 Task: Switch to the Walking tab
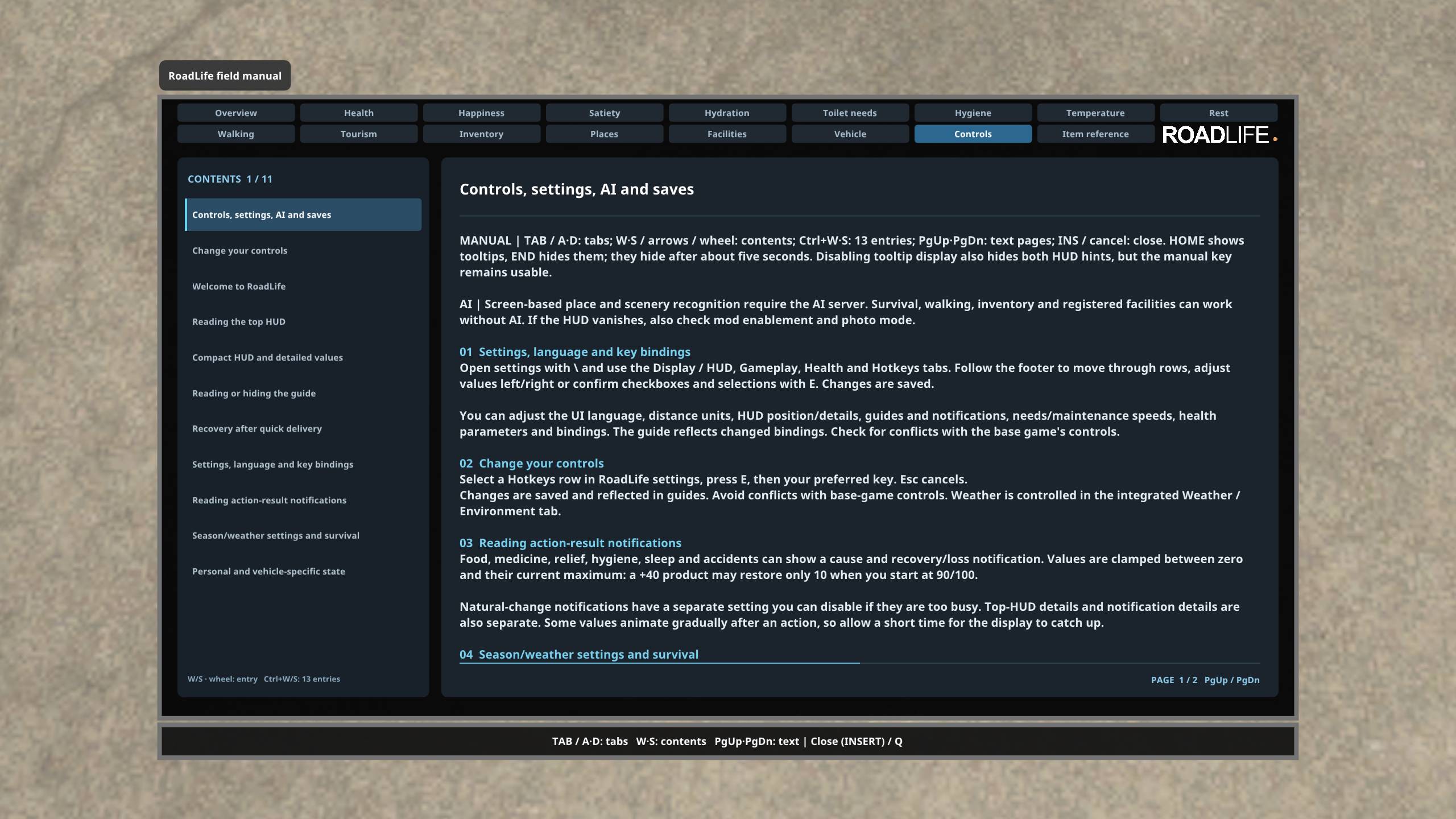point(236,134)
